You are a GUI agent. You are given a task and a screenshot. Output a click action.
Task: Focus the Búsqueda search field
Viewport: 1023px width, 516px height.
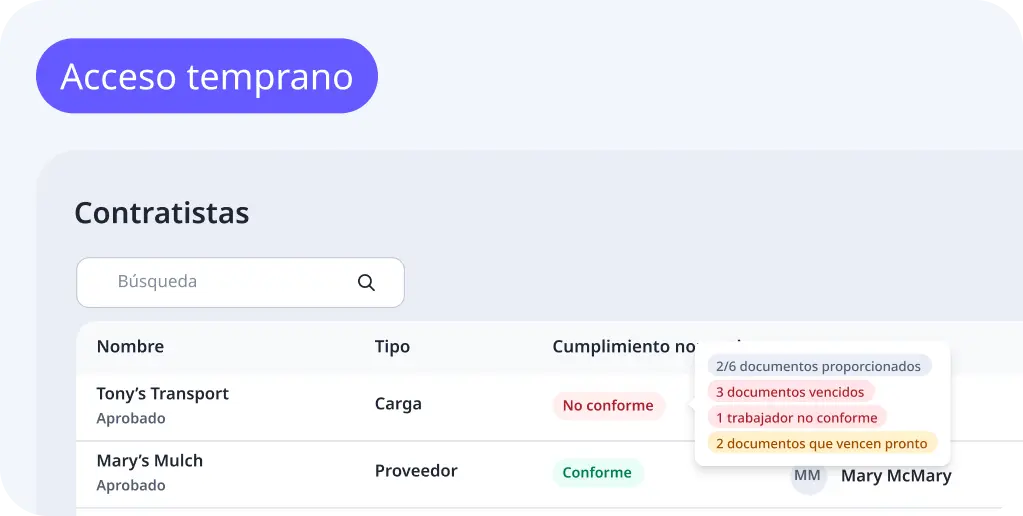point(230,283)
